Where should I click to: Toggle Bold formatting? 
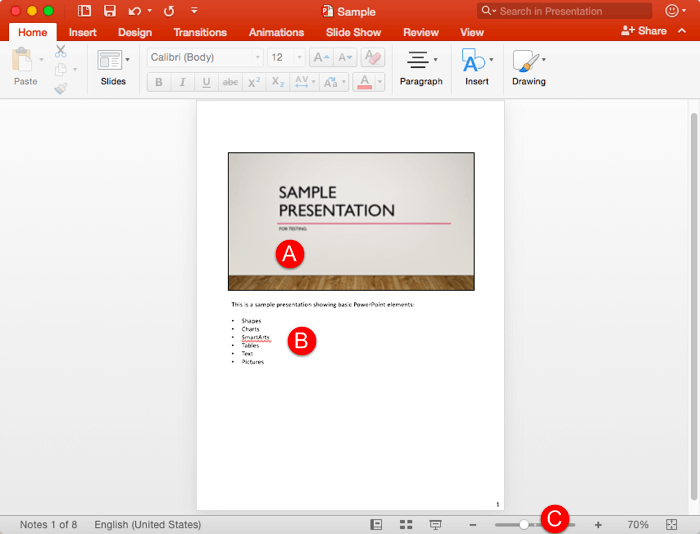(x=159, y=82)
